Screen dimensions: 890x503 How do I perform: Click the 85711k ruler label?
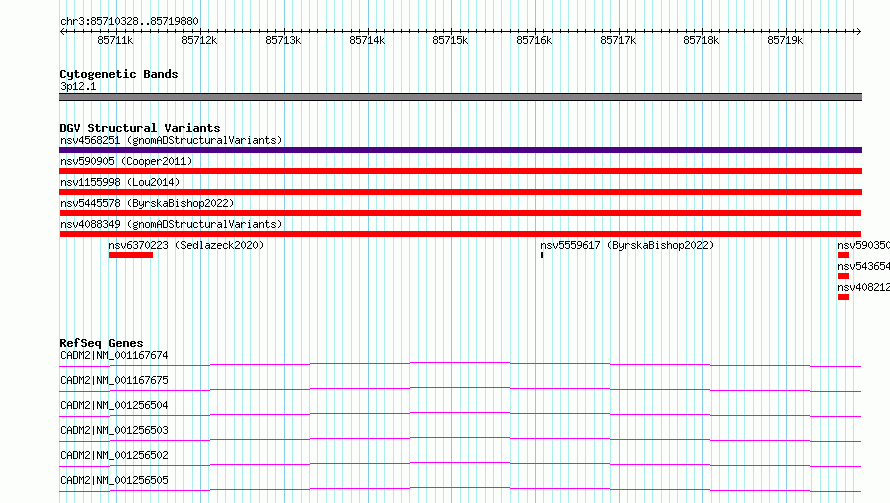(x=115, y=40)
